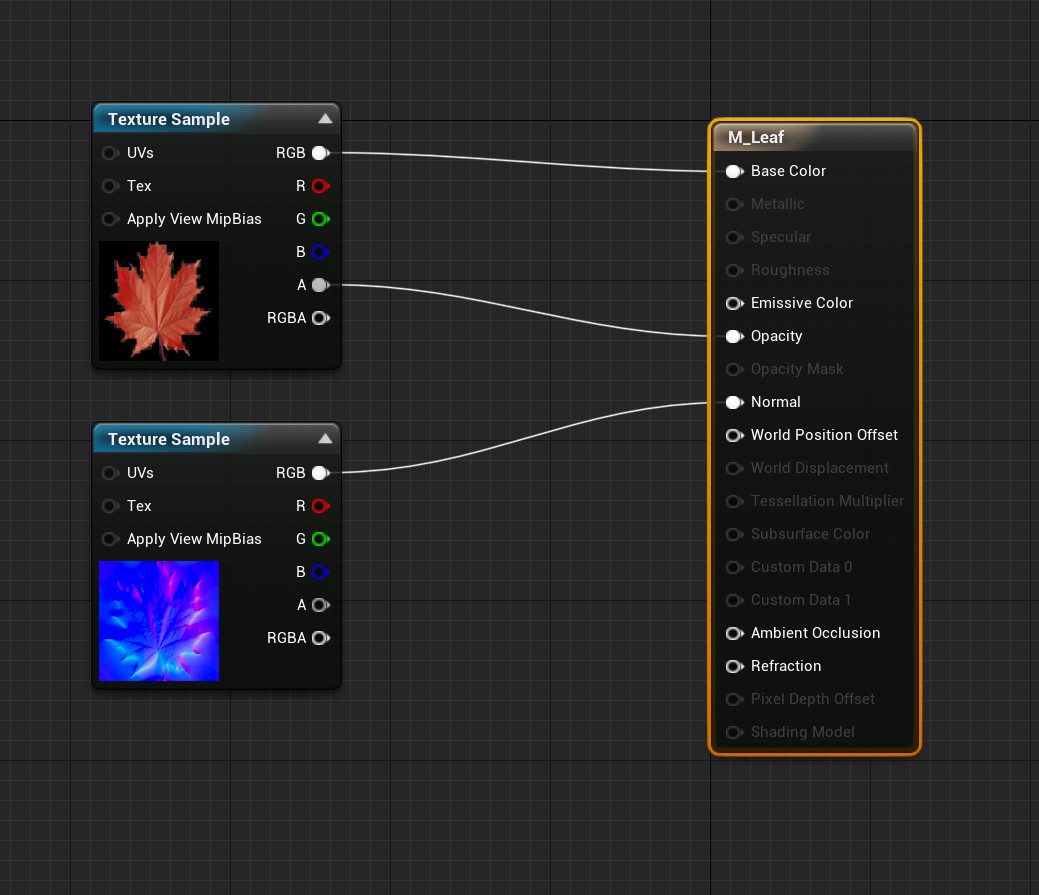Click the World Position Offset pin on M_Leaf
Screen dimensions: 1039x895
click(734, 435)
